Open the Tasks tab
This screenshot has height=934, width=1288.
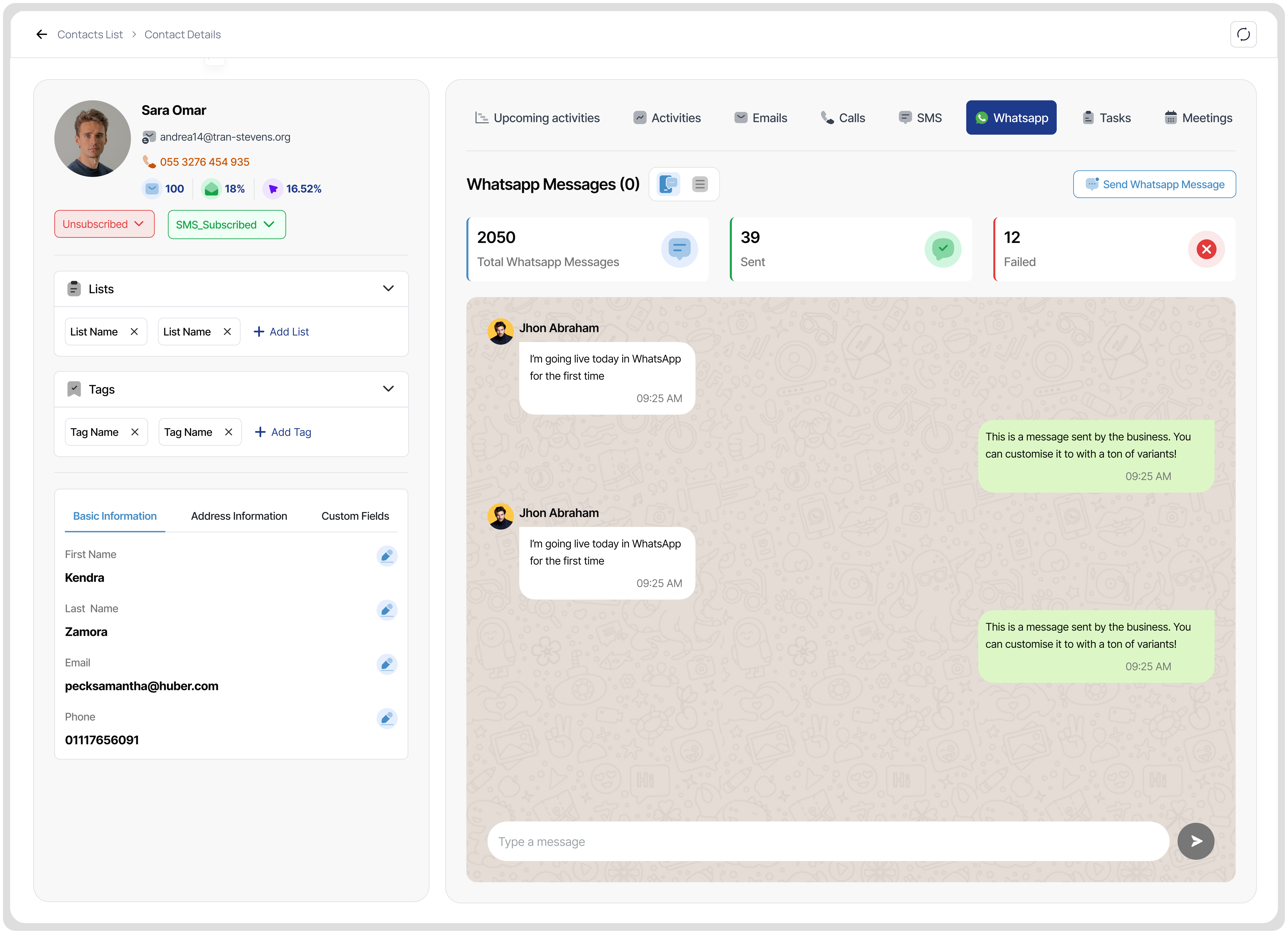point(1107,118)
